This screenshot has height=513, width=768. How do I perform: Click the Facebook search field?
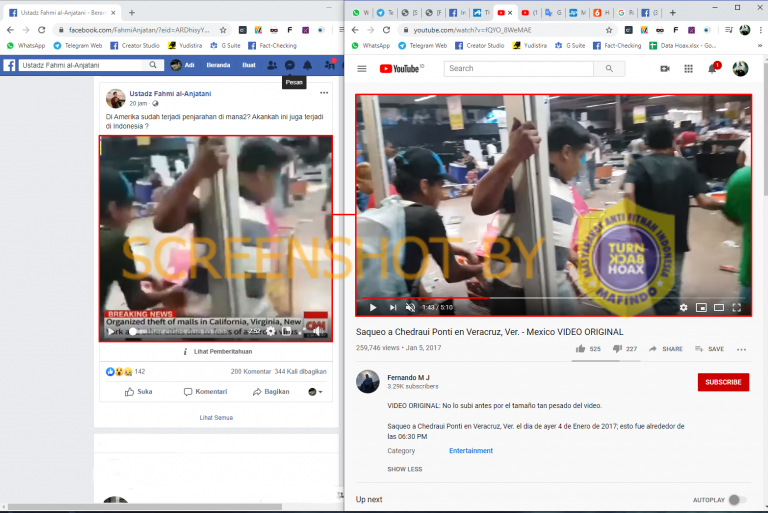coord(82,65)
